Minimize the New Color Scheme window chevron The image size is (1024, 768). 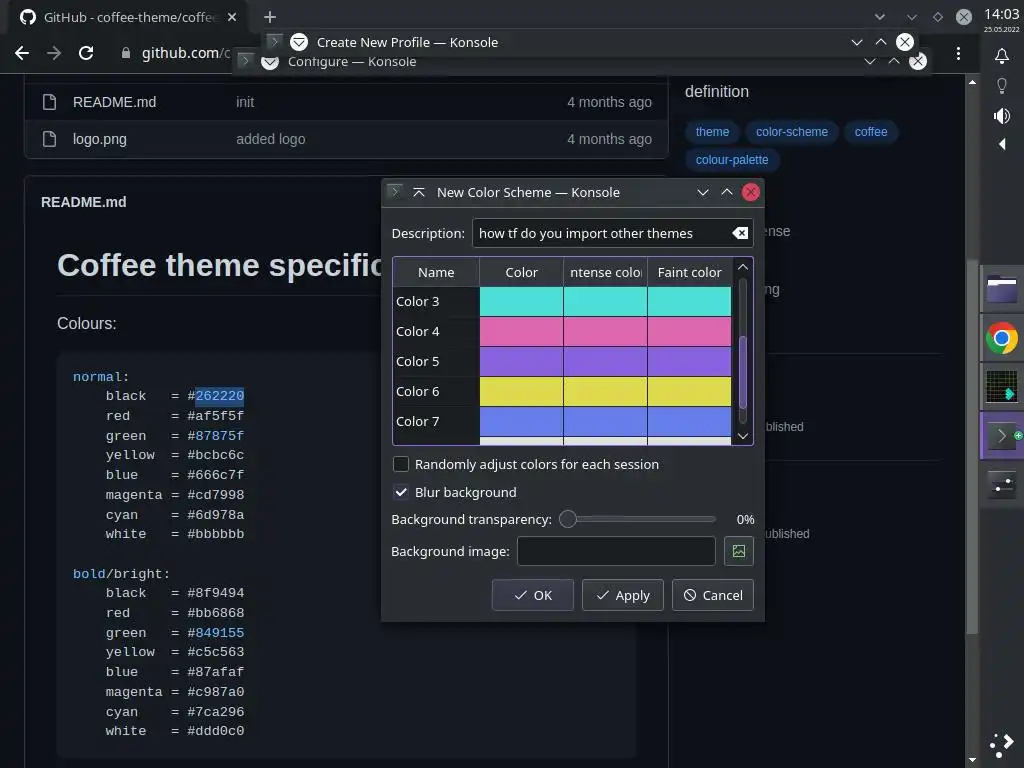point(703,192)
